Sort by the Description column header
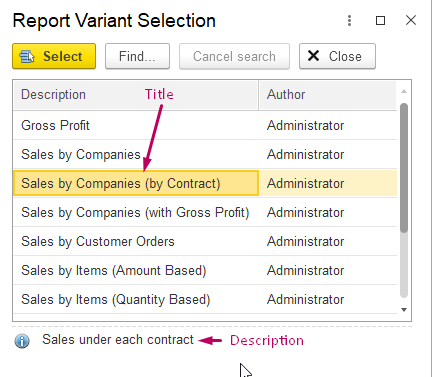This screenshot has height=377, width=432. [136, 95]
